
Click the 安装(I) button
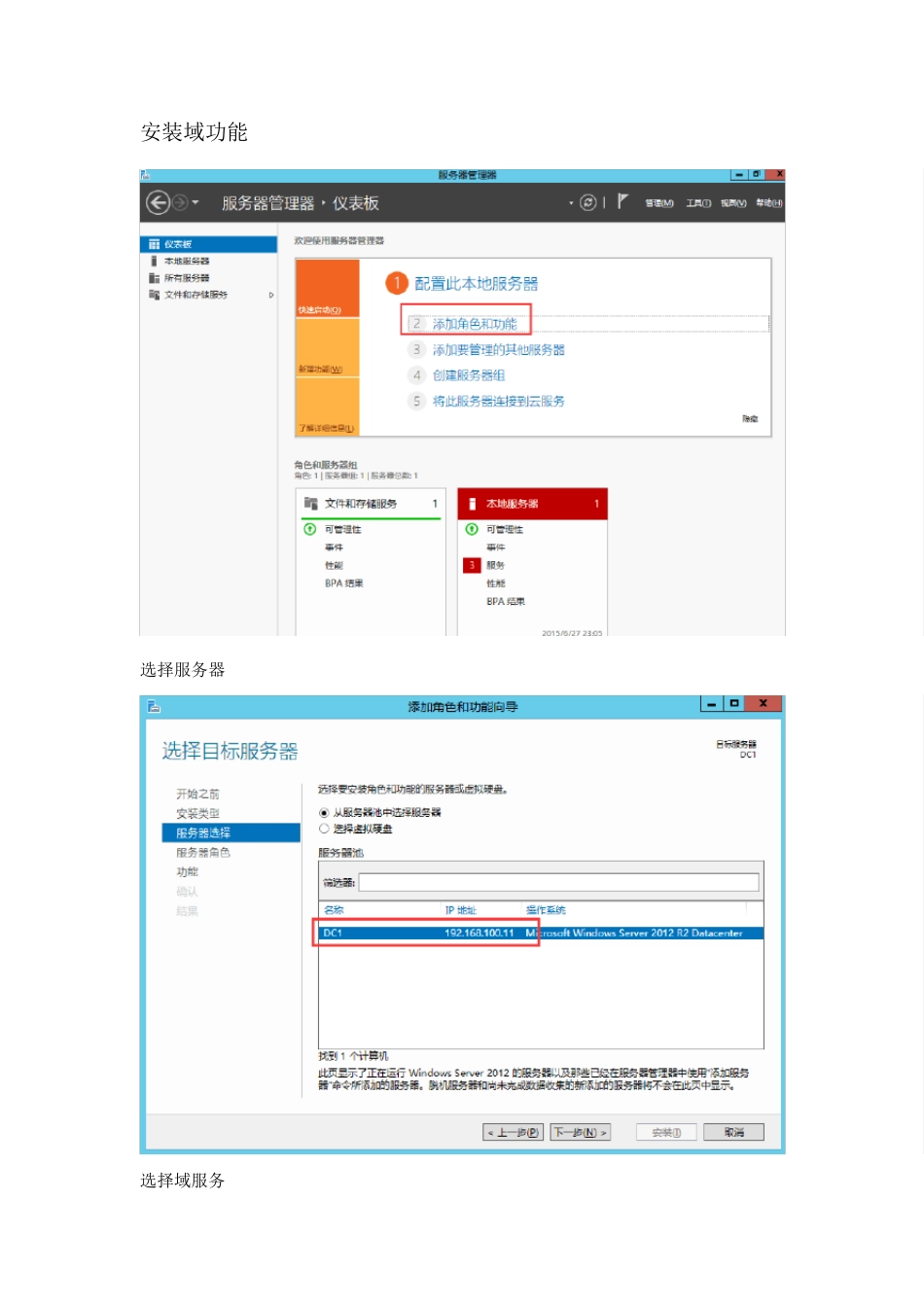666,1132
